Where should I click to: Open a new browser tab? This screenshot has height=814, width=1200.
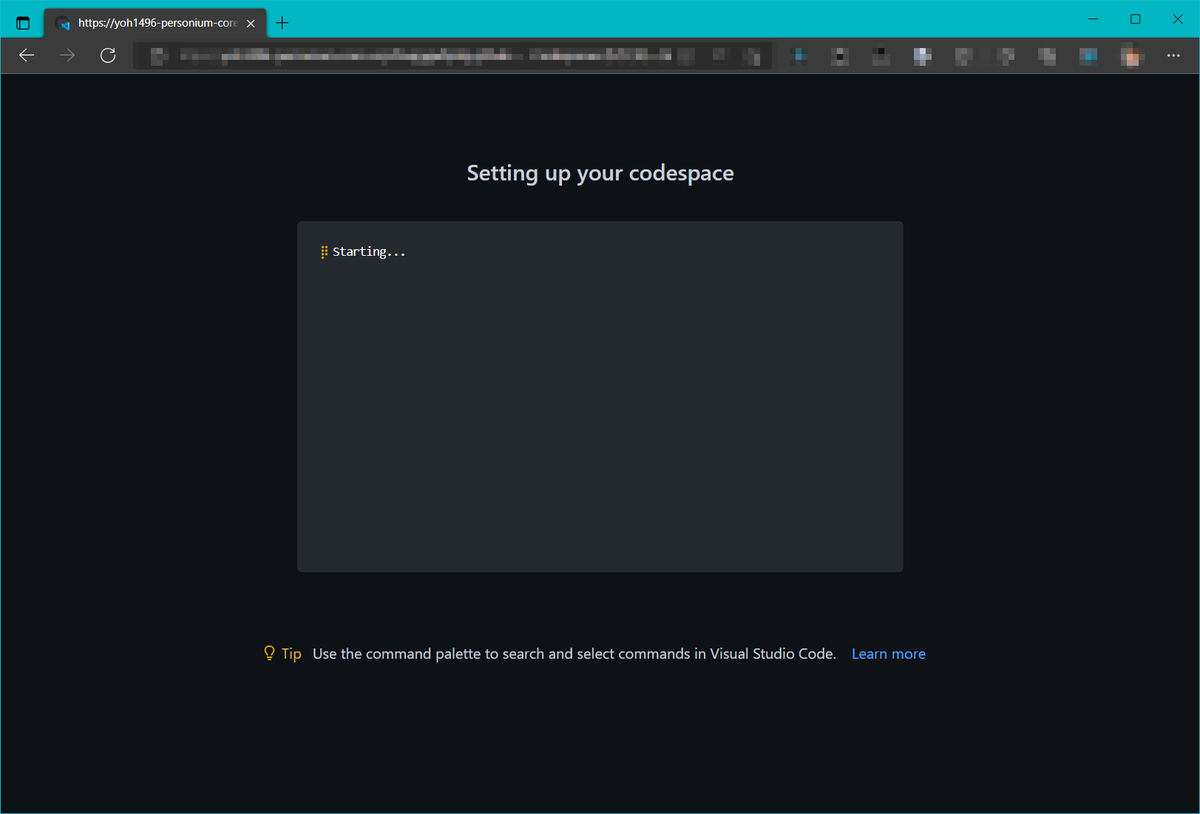(283, 22)
